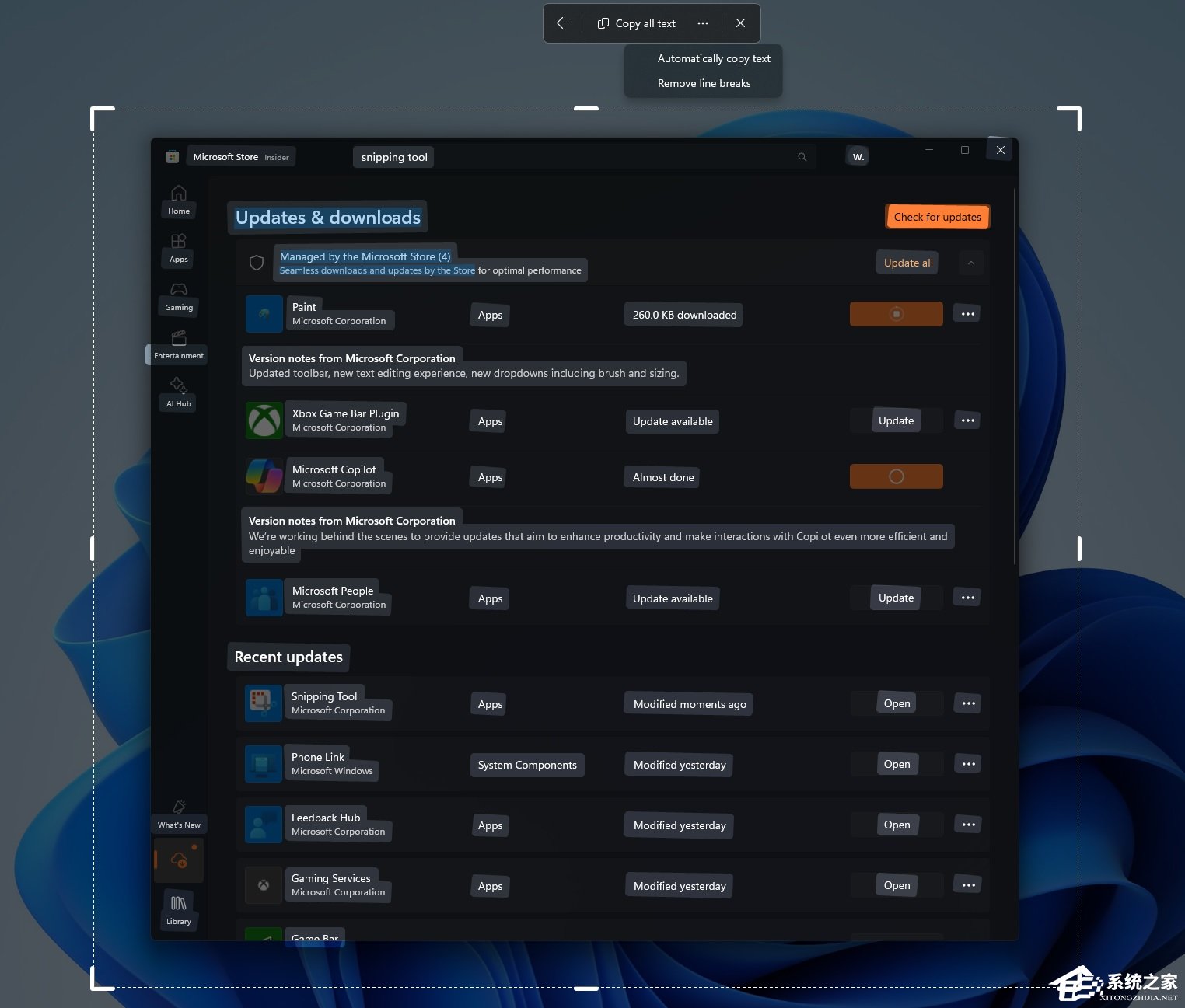Go to Gaming in the Store sidebar
This screenshot has width=1185, height=1008.
pos(179,297)
